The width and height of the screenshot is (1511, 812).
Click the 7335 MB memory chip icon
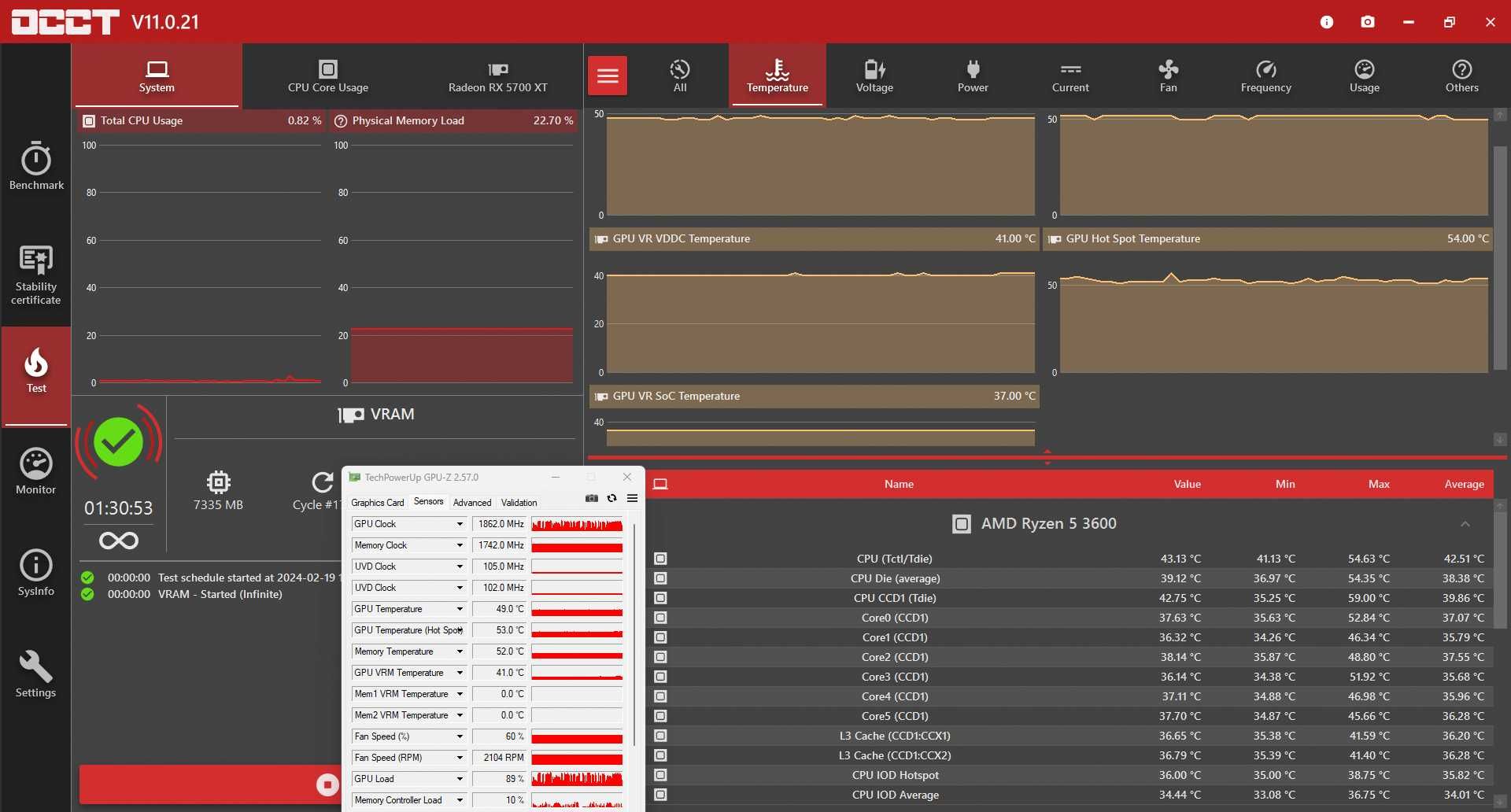pyautogui.click(x=218, y=482)
